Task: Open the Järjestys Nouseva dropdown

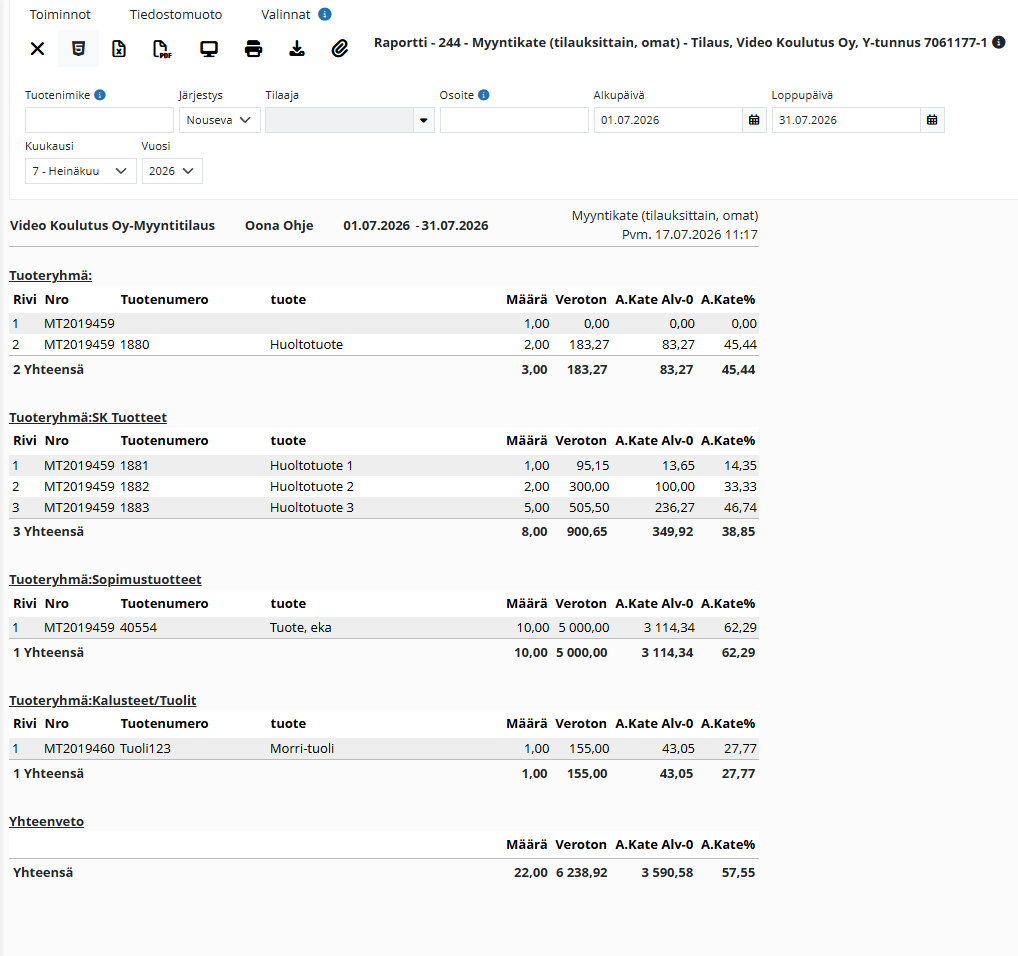Action: pyautogui.click(x=219, y=120)
